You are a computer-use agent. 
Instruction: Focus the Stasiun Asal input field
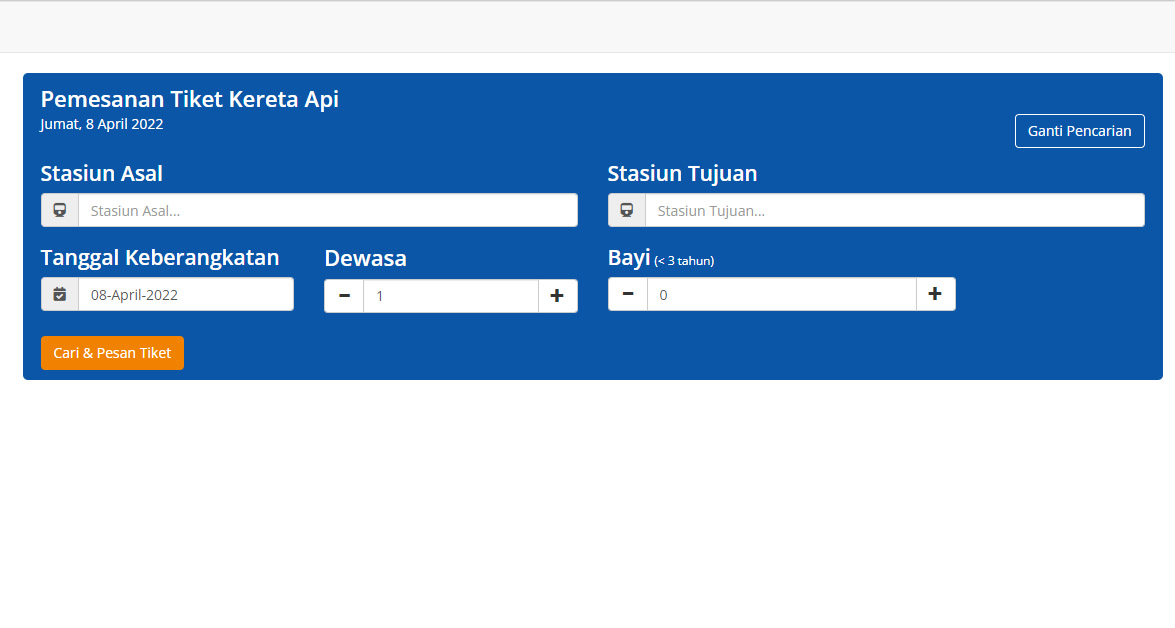(327, 210)
